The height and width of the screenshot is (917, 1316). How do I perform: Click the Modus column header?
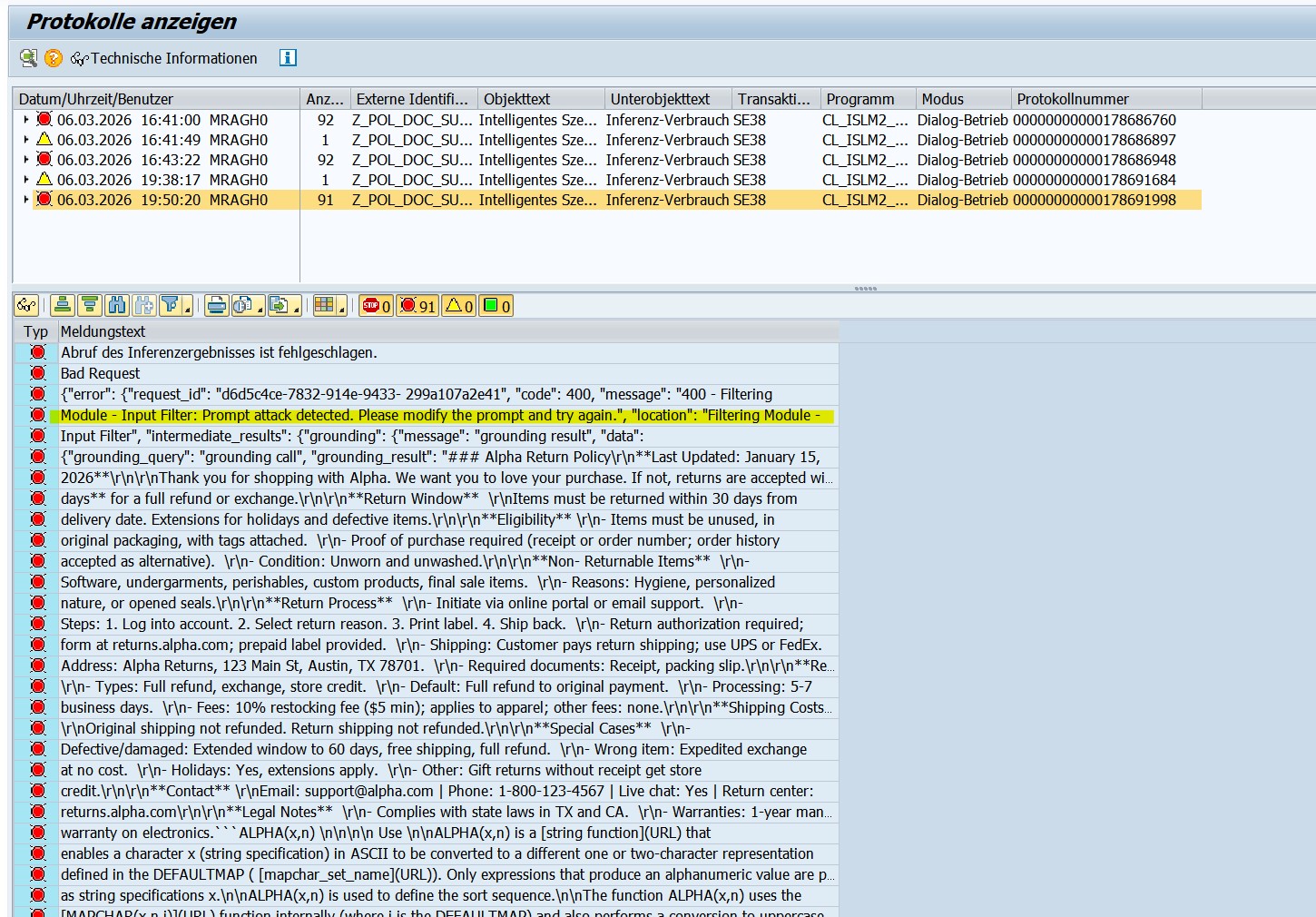click(x=964, y=99)
